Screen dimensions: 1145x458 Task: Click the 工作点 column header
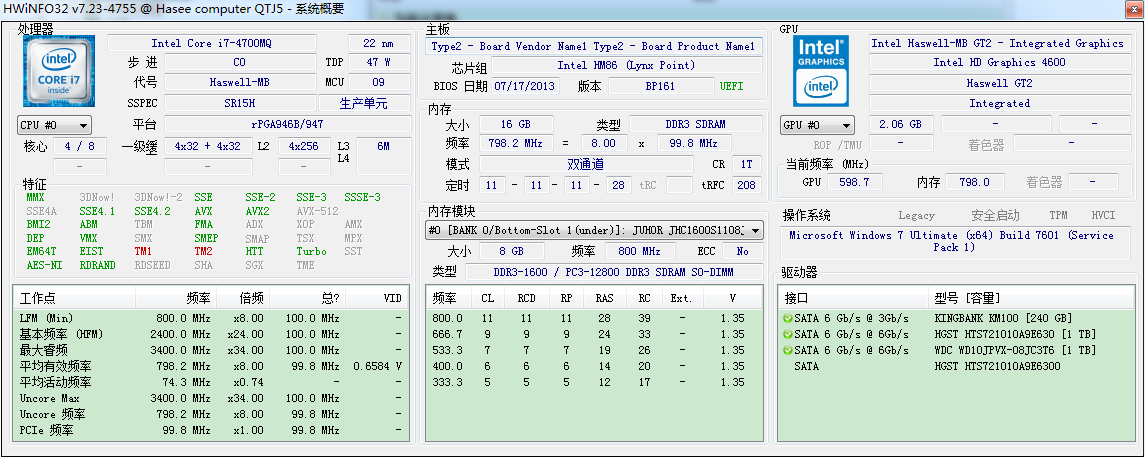74,298
